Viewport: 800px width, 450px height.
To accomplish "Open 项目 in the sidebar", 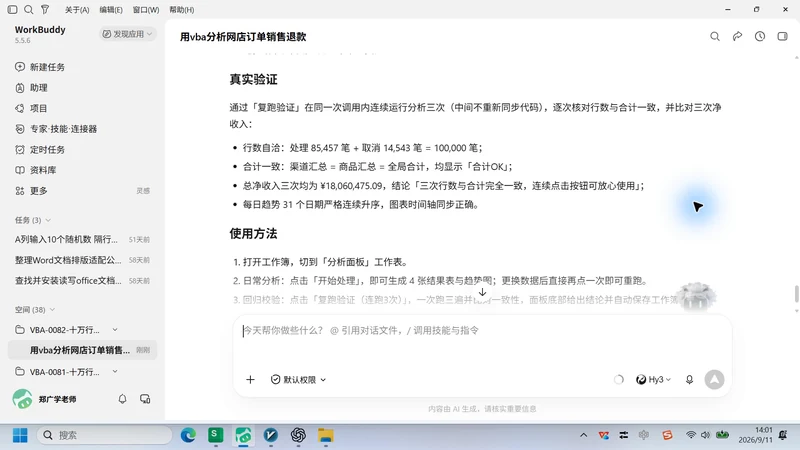I will pos(38,108).
